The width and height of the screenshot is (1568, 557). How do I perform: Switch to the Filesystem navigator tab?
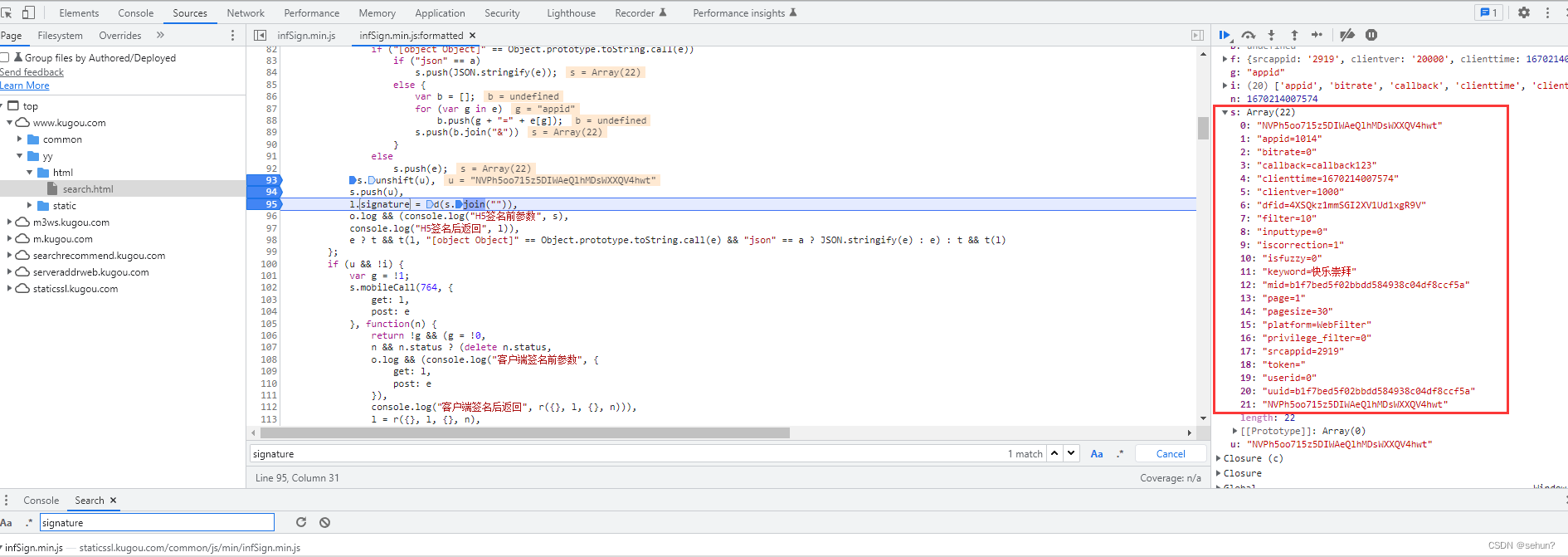[x=60, y=36]
